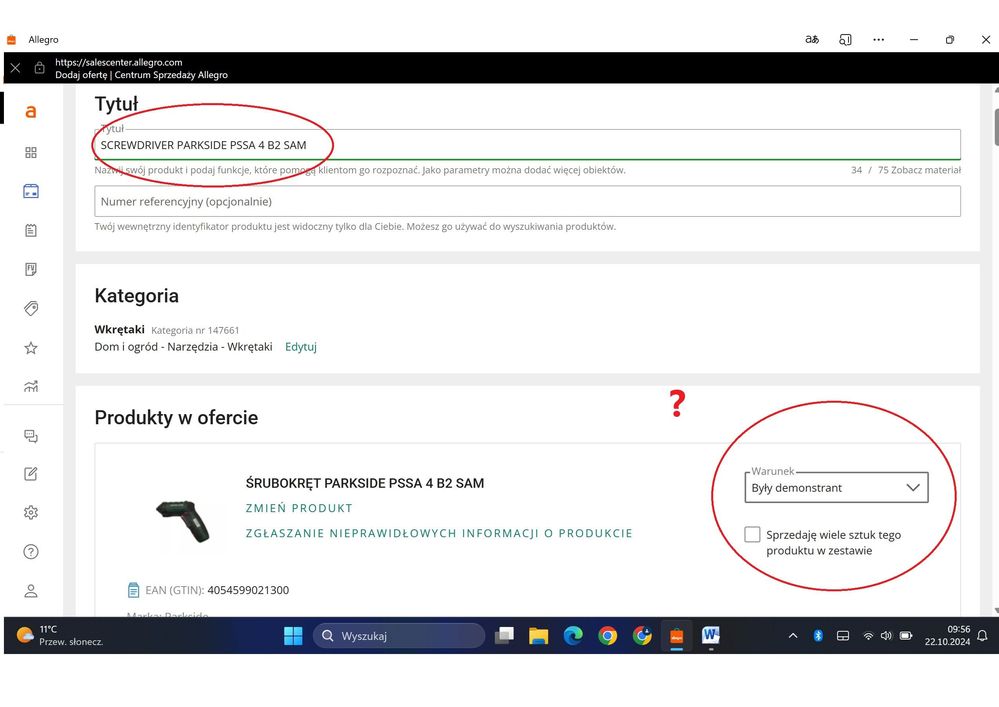This screenshot has width=999, height=707.
Task: Focus the Numer referencyjny input field
Action: coord(528,201)
